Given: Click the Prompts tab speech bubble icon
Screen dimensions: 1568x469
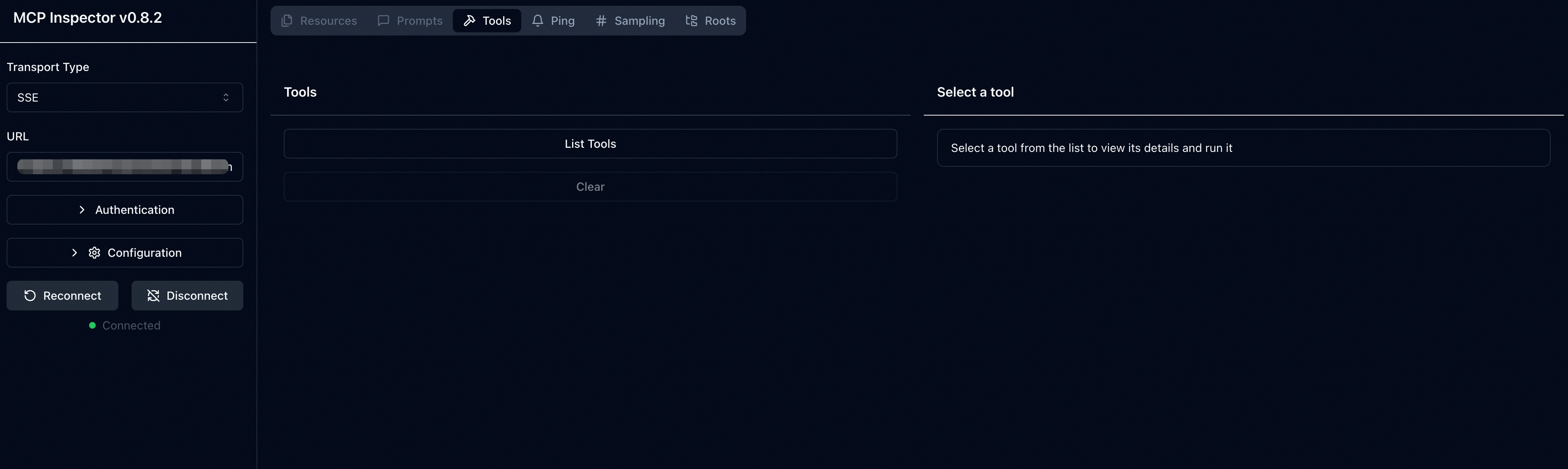Looking at the screenshot, I should [x=383, y=21].
